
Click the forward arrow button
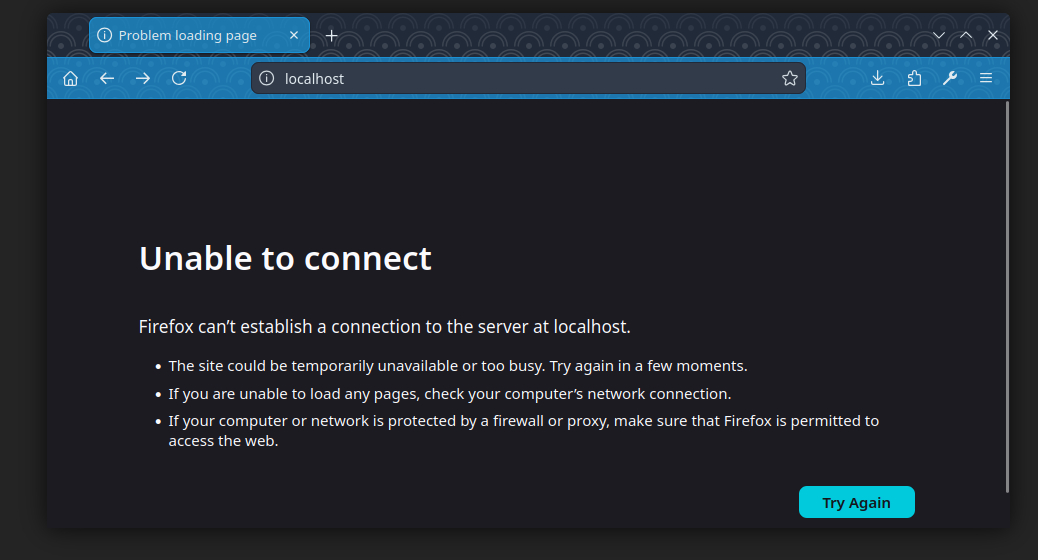click(x=143, y=78)
